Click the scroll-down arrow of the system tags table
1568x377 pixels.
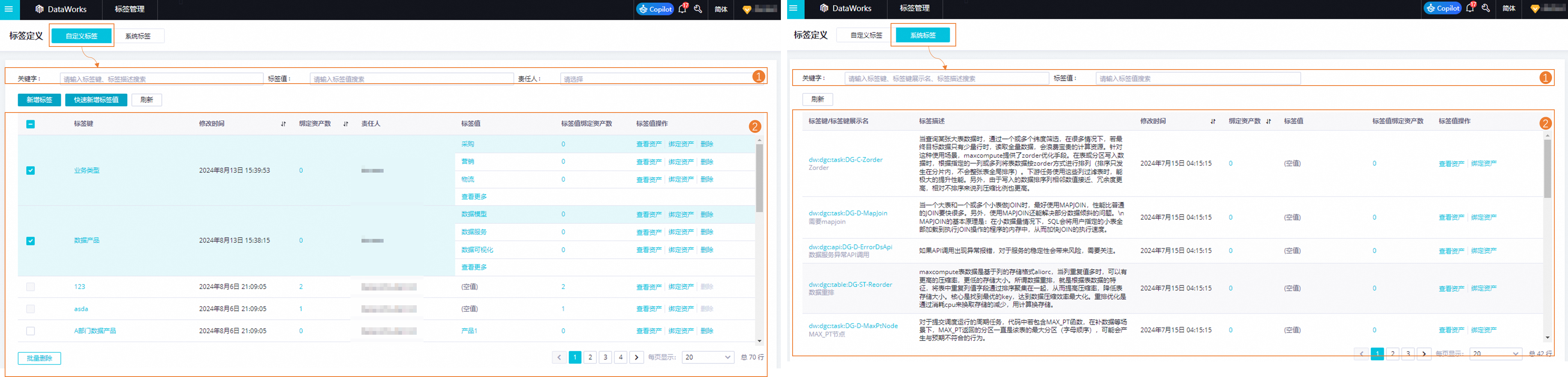pyautogui.click(x=1547, y=338)
